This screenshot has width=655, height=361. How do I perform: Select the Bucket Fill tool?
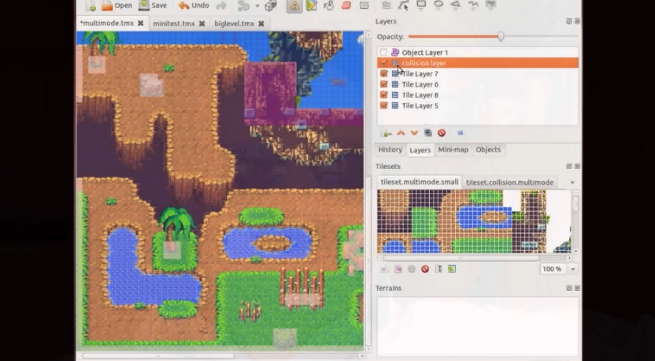pos(329,5)
